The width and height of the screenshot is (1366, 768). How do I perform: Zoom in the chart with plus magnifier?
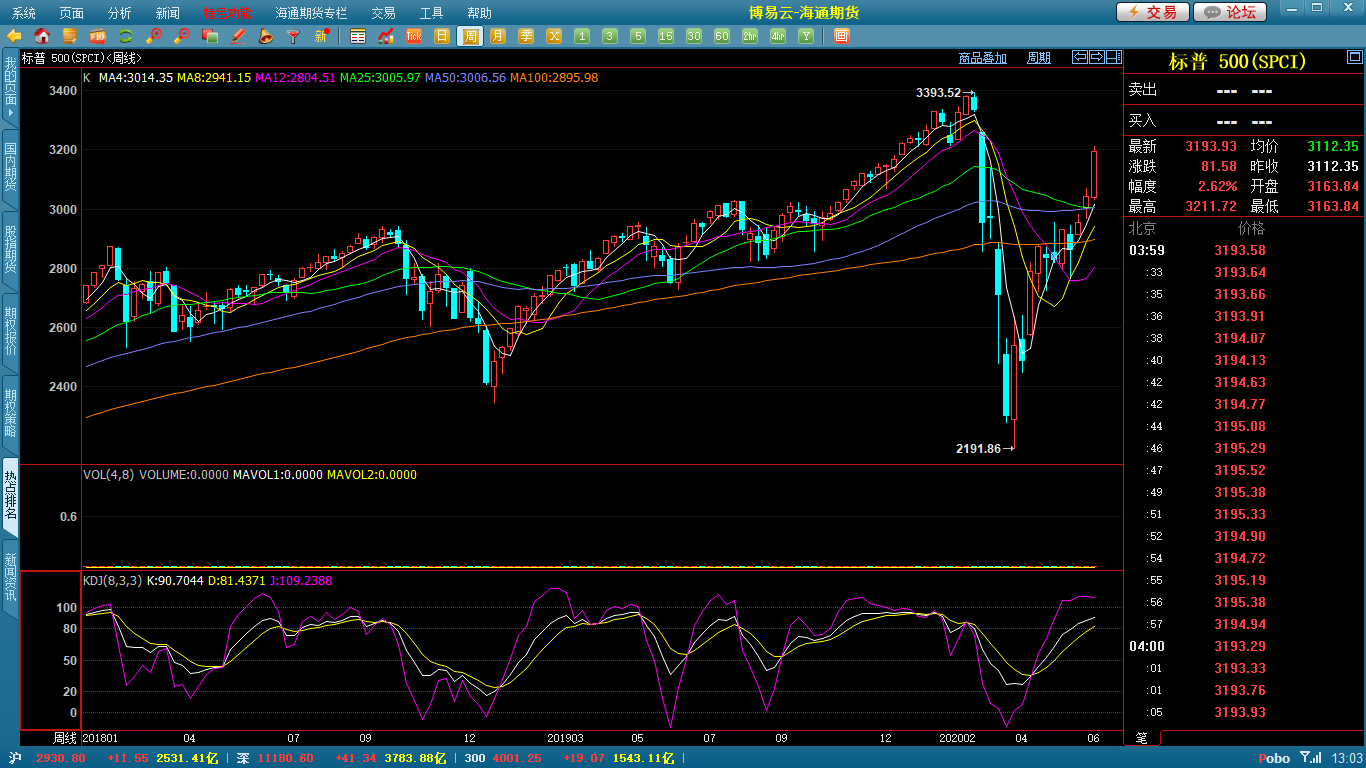click(x=154, y=36)
